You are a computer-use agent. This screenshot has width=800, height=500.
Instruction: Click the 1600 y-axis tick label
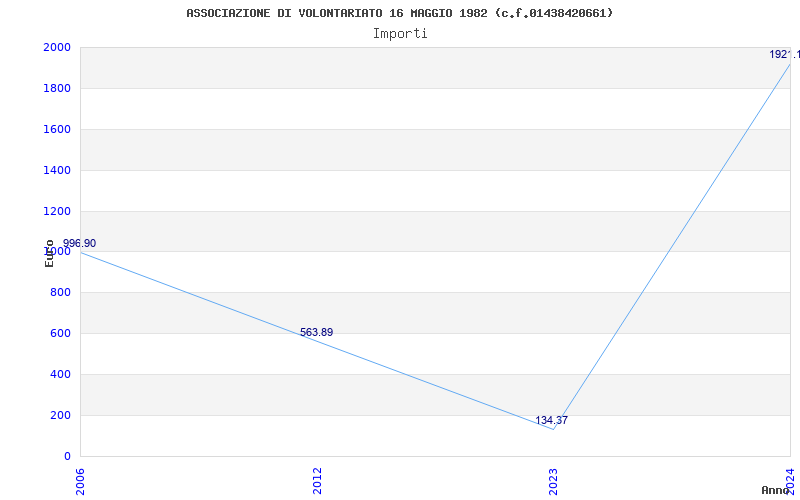pyautogui.click(x=57, y=129)
